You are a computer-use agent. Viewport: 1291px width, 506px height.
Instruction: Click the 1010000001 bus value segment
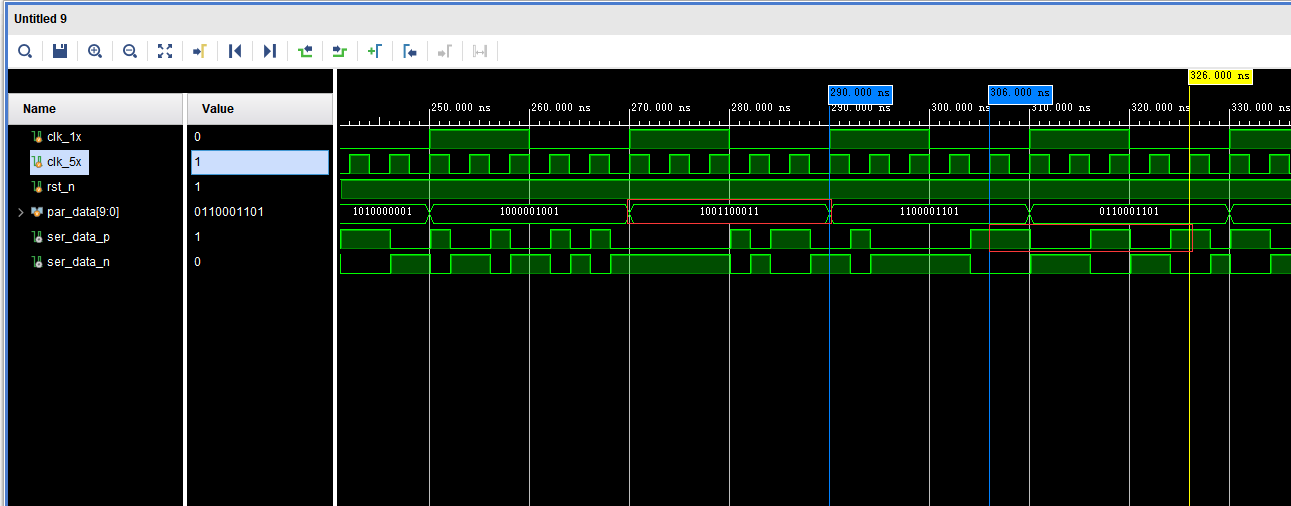(x=383, y=212)
